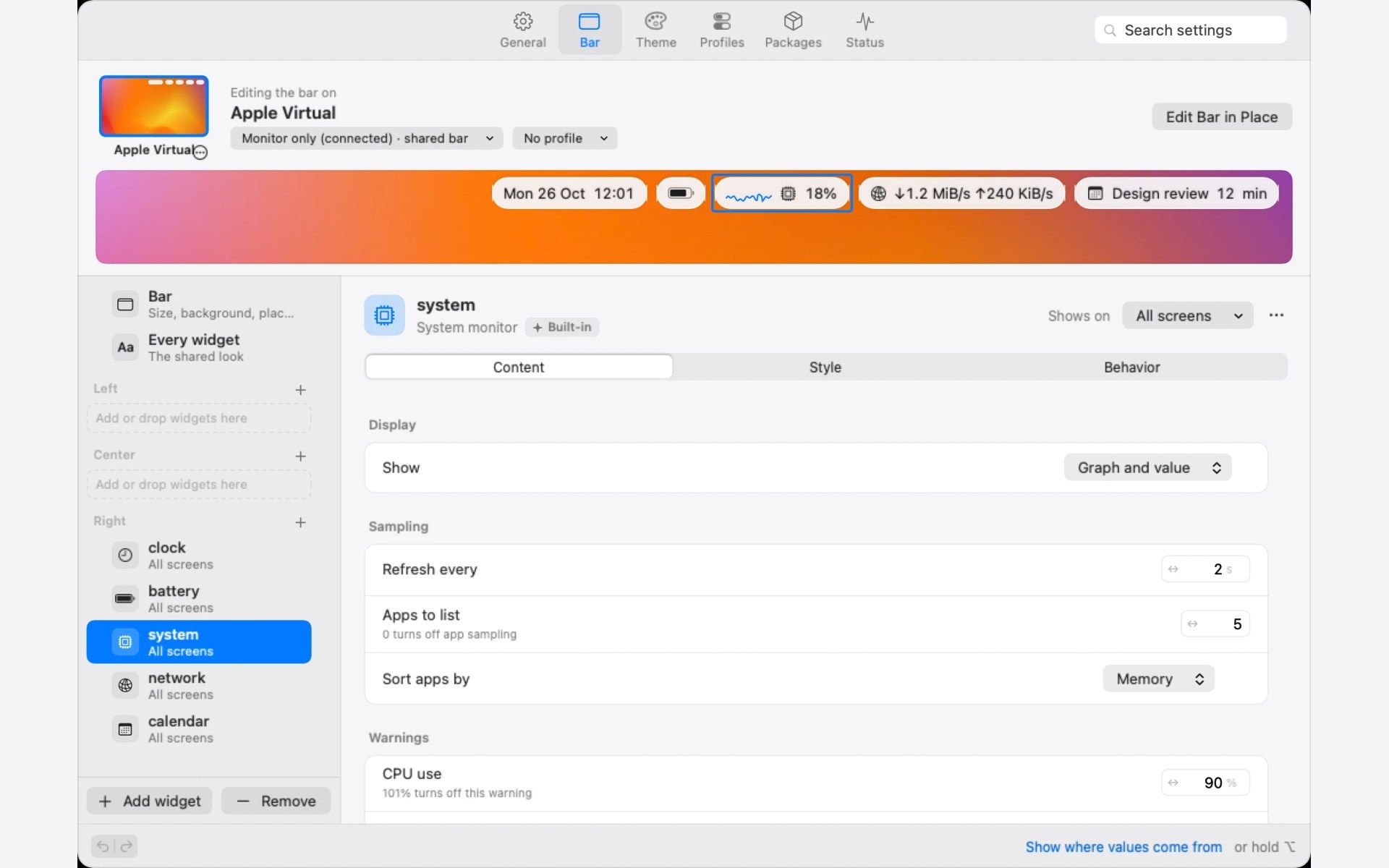
Task: Open the Every widget shared look item
Action: tap(199, 348)
